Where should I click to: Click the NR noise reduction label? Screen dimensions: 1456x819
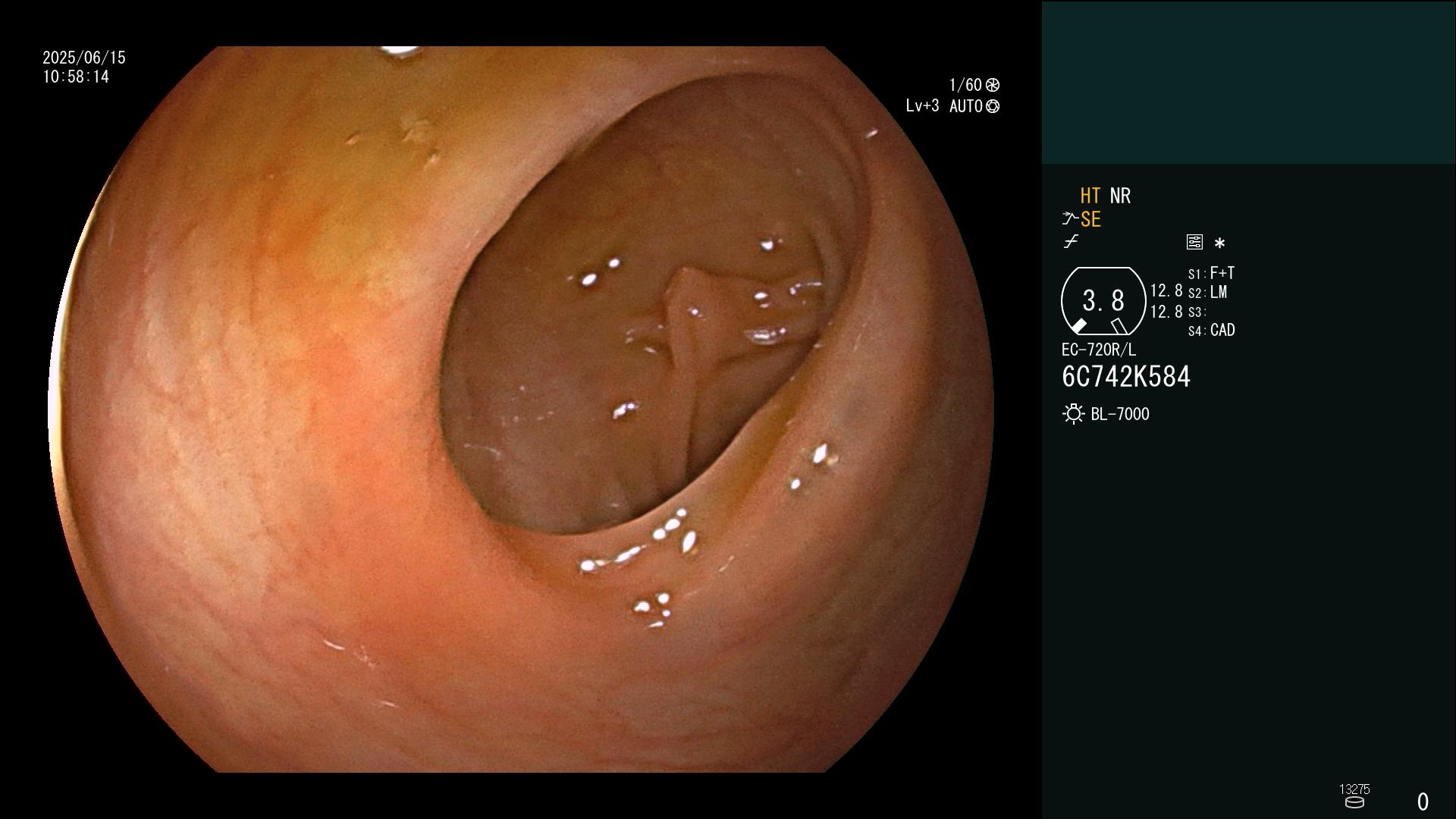coord(1120,196)
